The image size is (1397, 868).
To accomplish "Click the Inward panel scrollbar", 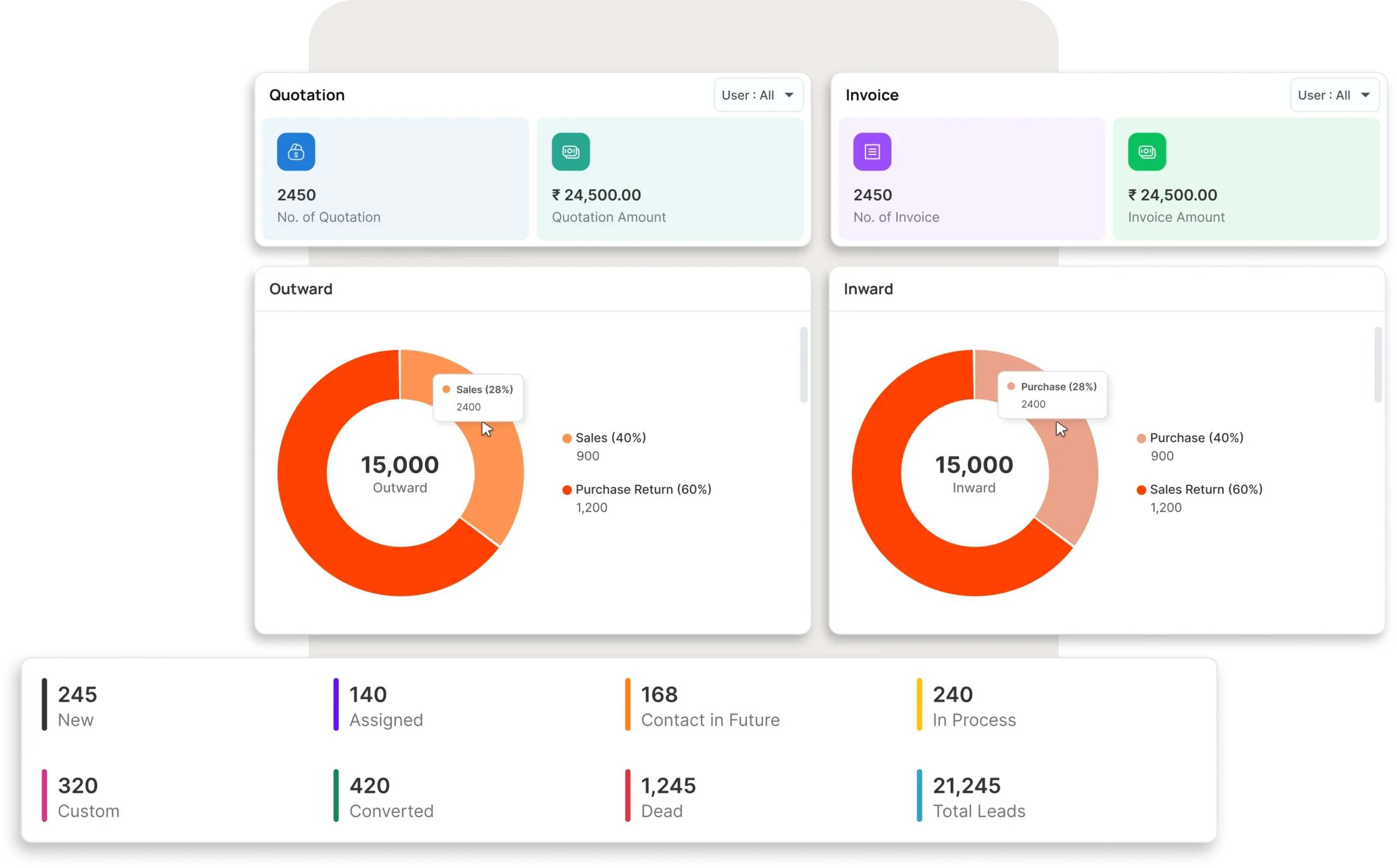I will [x=1378, y=365].
